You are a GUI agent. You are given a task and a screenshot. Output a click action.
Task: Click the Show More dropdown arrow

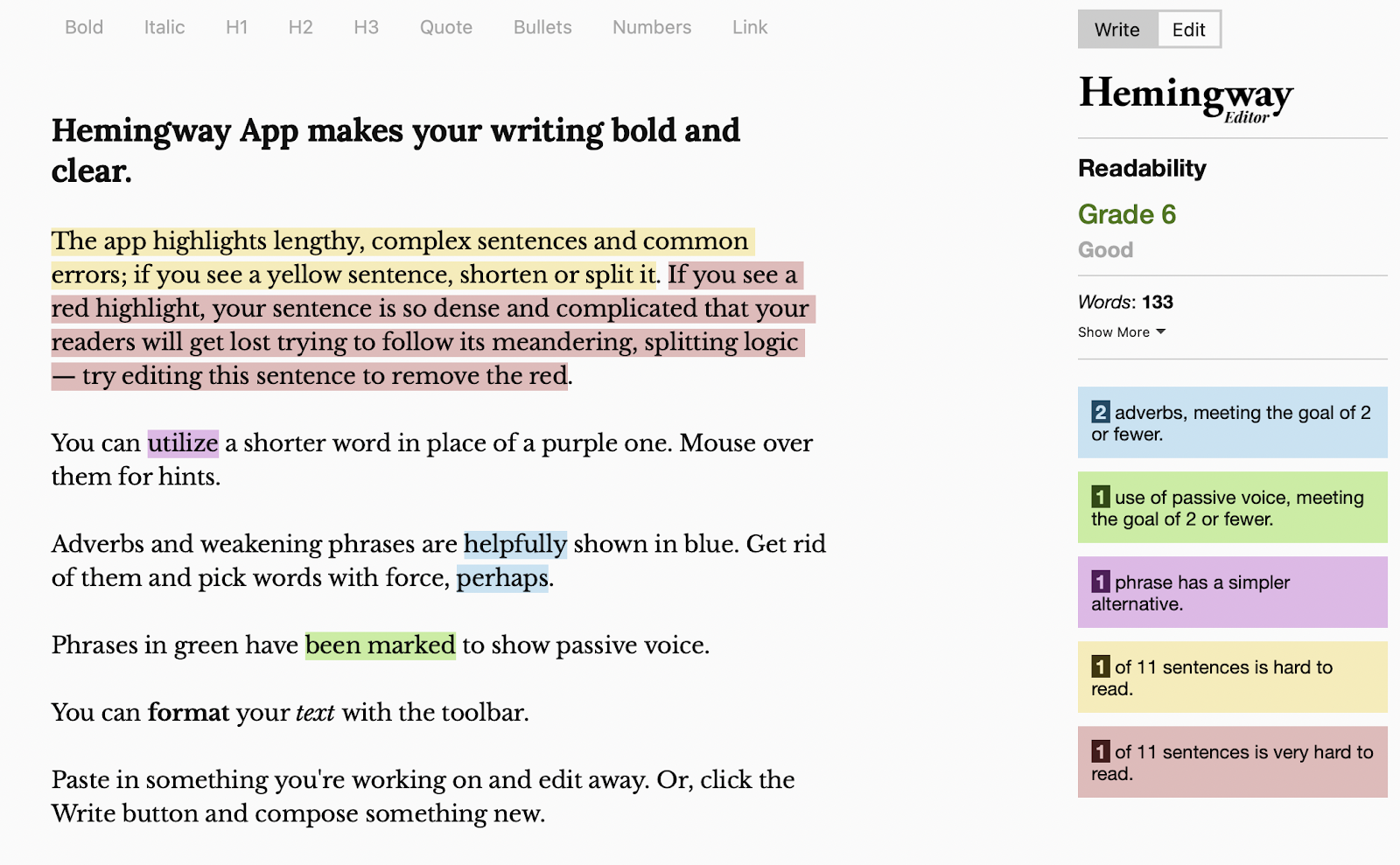pyautogui.click(x=1161, y=331)
